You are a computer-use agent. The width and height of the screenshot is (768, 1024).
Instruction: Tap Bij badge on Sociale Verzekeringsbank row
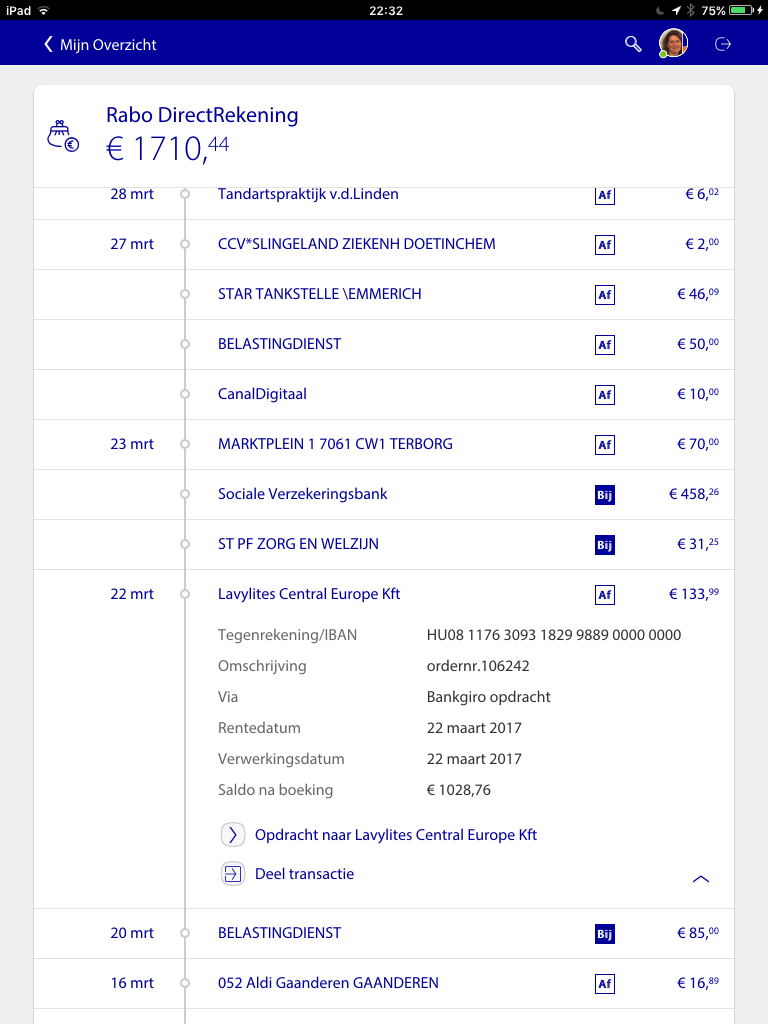[604, 495]
